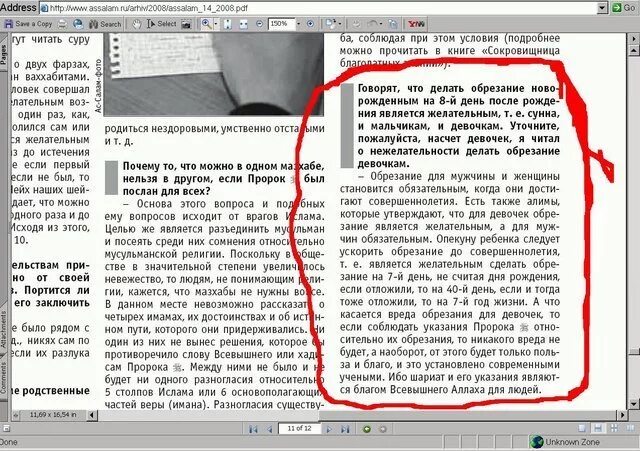Choose the Snapshot camera tool
The width and height of the screenshot is (640, 451).
(186, 24)
